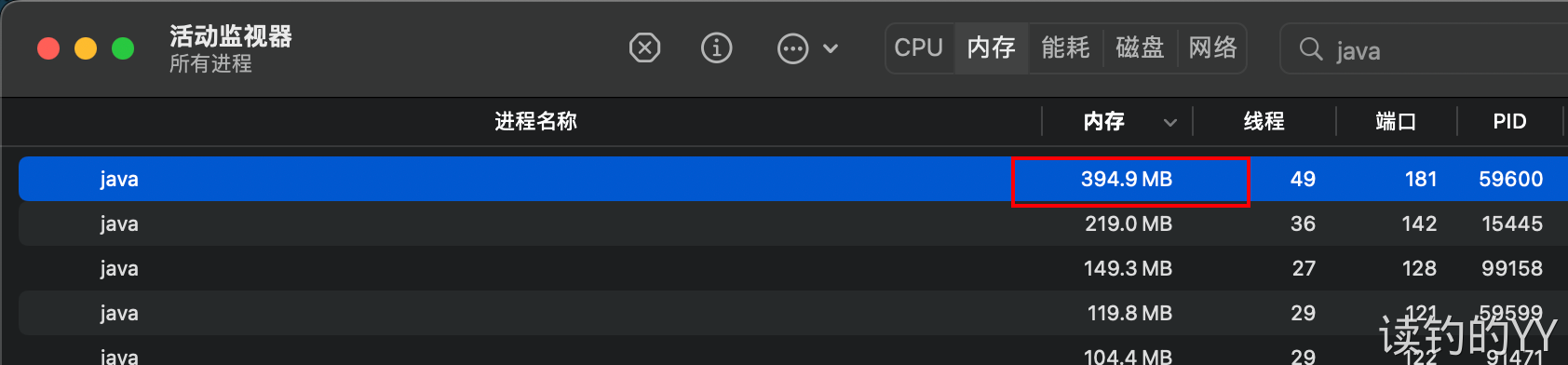The width and height of the screenshot is (1568, 365).
Task: Sort by the 端口 column header
Action: 1396,121
